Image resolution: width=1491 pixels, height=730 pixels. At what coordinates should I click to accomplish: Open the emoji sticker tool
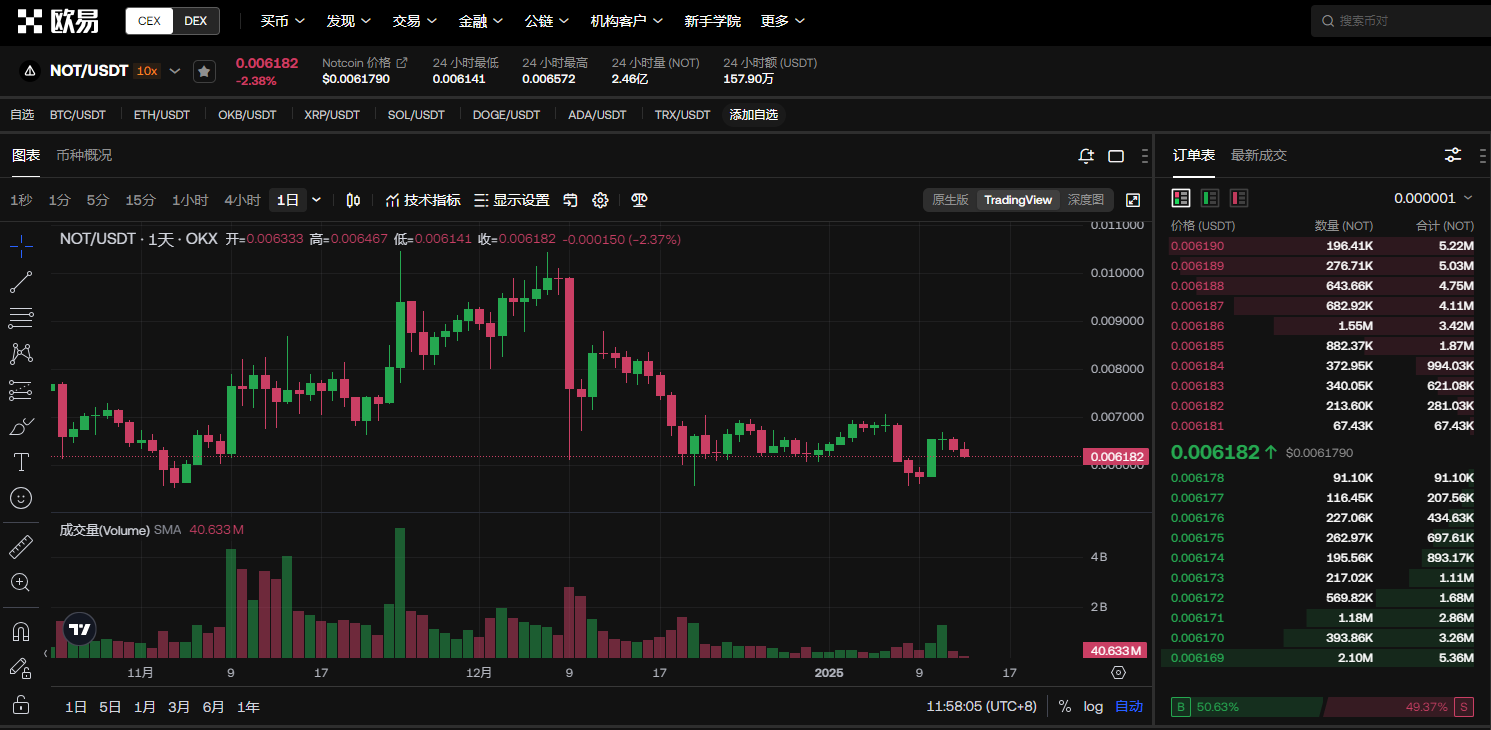[x=21, y=497]
